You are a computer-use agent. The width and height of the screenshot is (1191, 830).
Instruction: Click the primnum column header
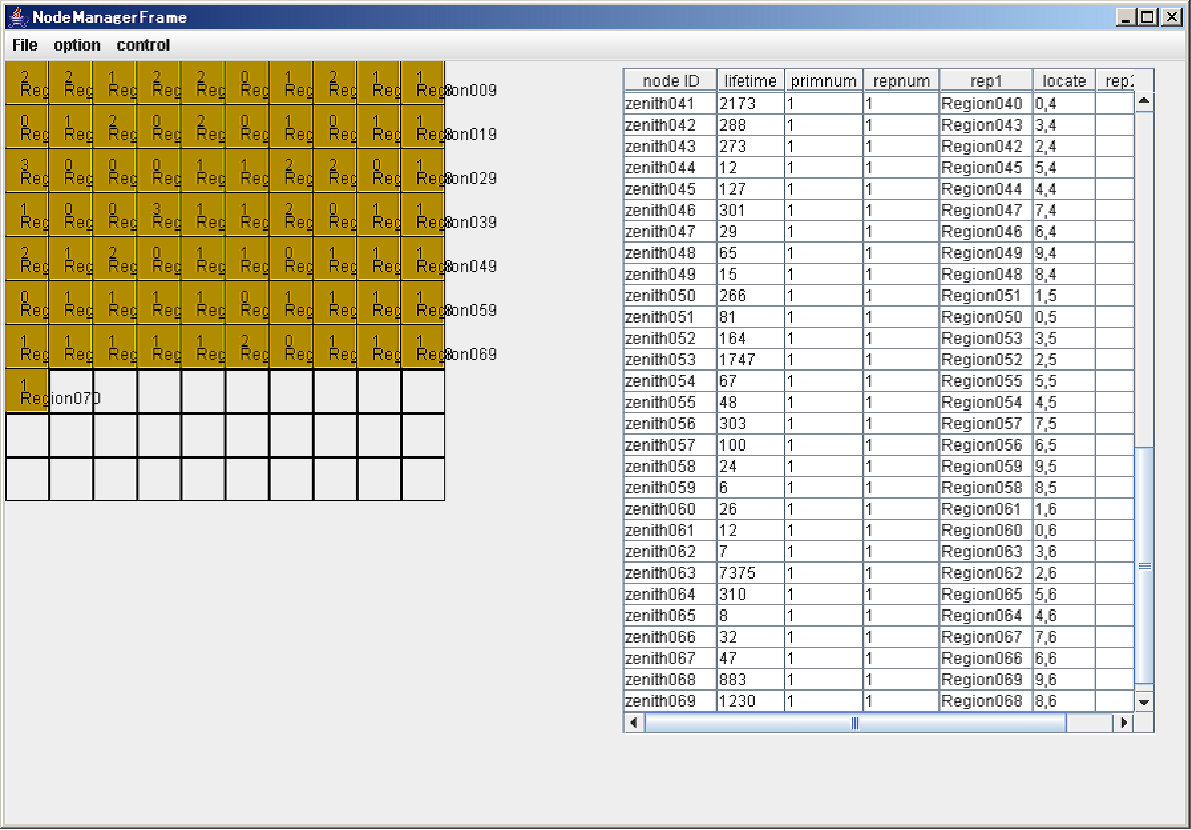824,81
